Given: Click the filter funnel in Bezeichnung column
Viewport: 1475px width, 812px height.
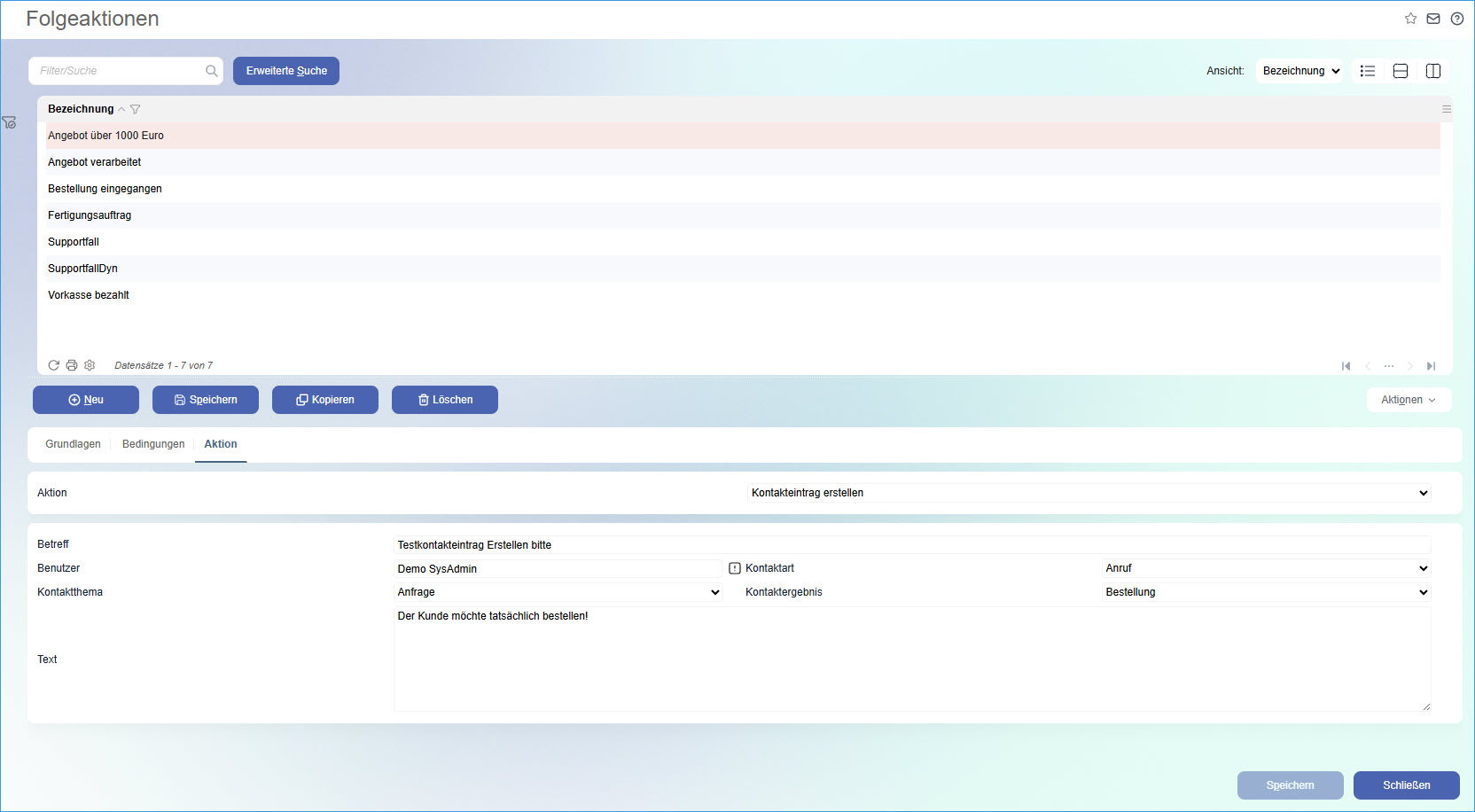Looking at the screenshot, I should point(136,110).
